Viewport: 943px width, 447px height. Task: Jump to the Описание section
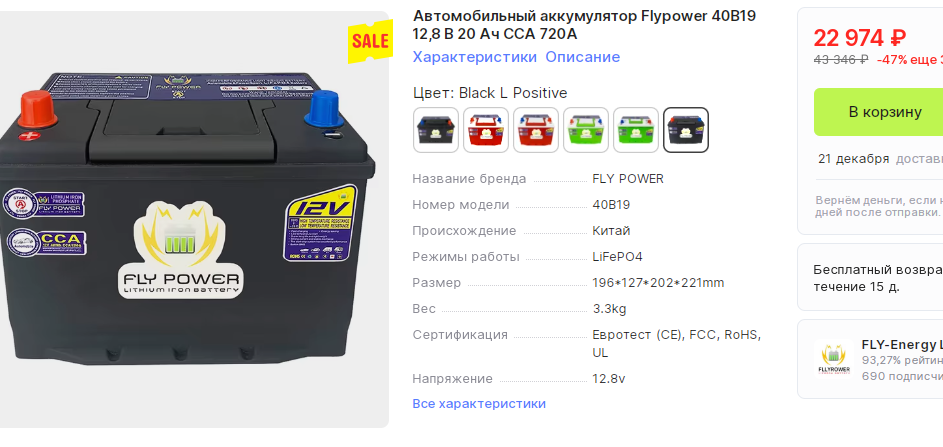[x=583, y=57]
